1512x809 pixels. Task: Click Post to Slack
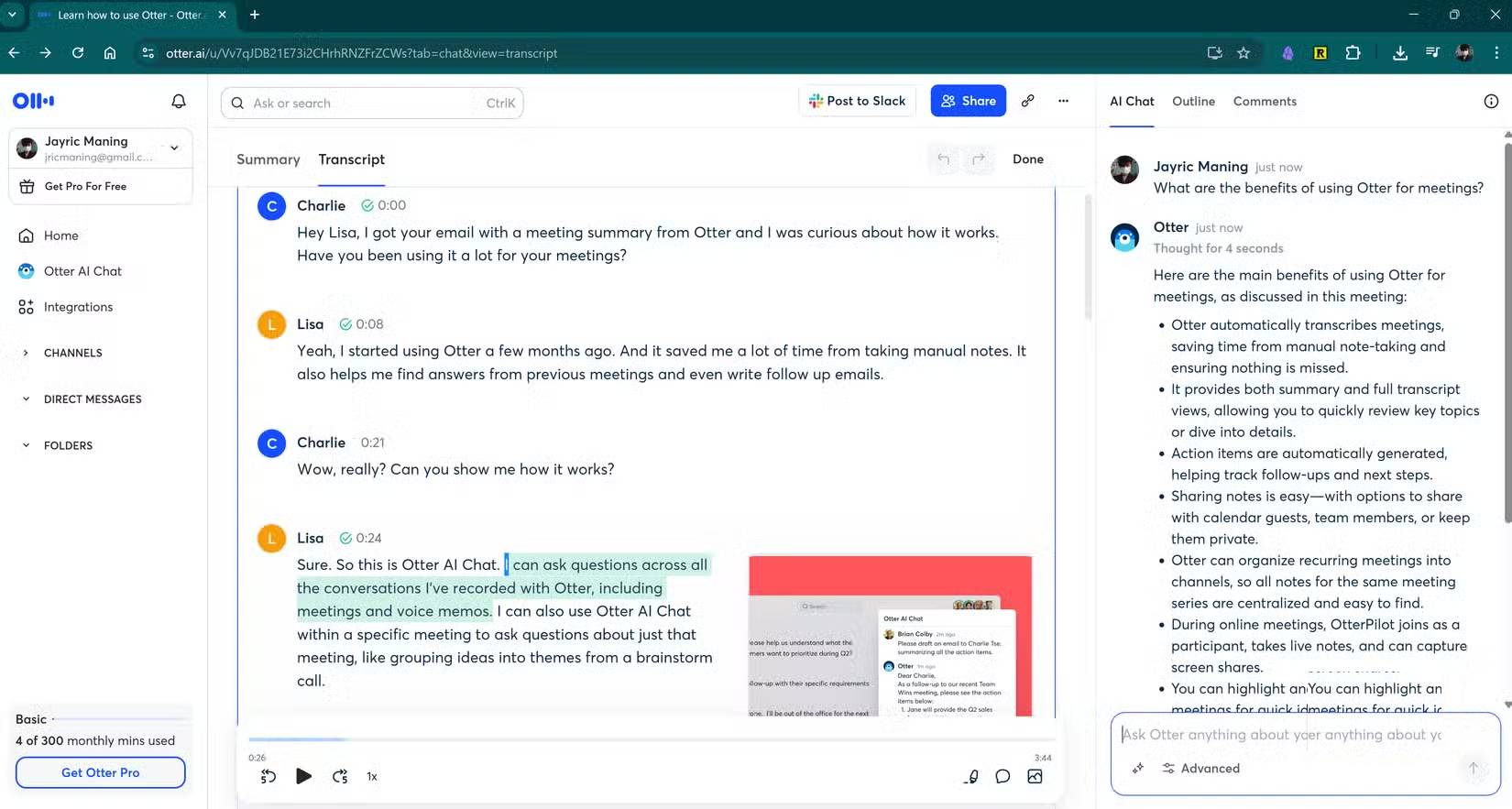[858, 101]
